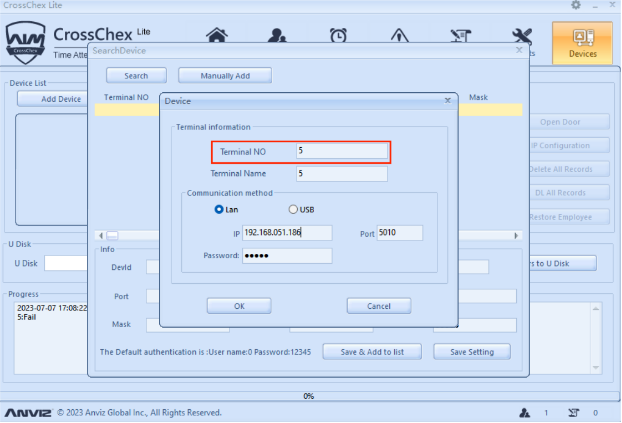Click into the Terminal NO field
Screen dimensions: 622x423
tap(342, 151)
